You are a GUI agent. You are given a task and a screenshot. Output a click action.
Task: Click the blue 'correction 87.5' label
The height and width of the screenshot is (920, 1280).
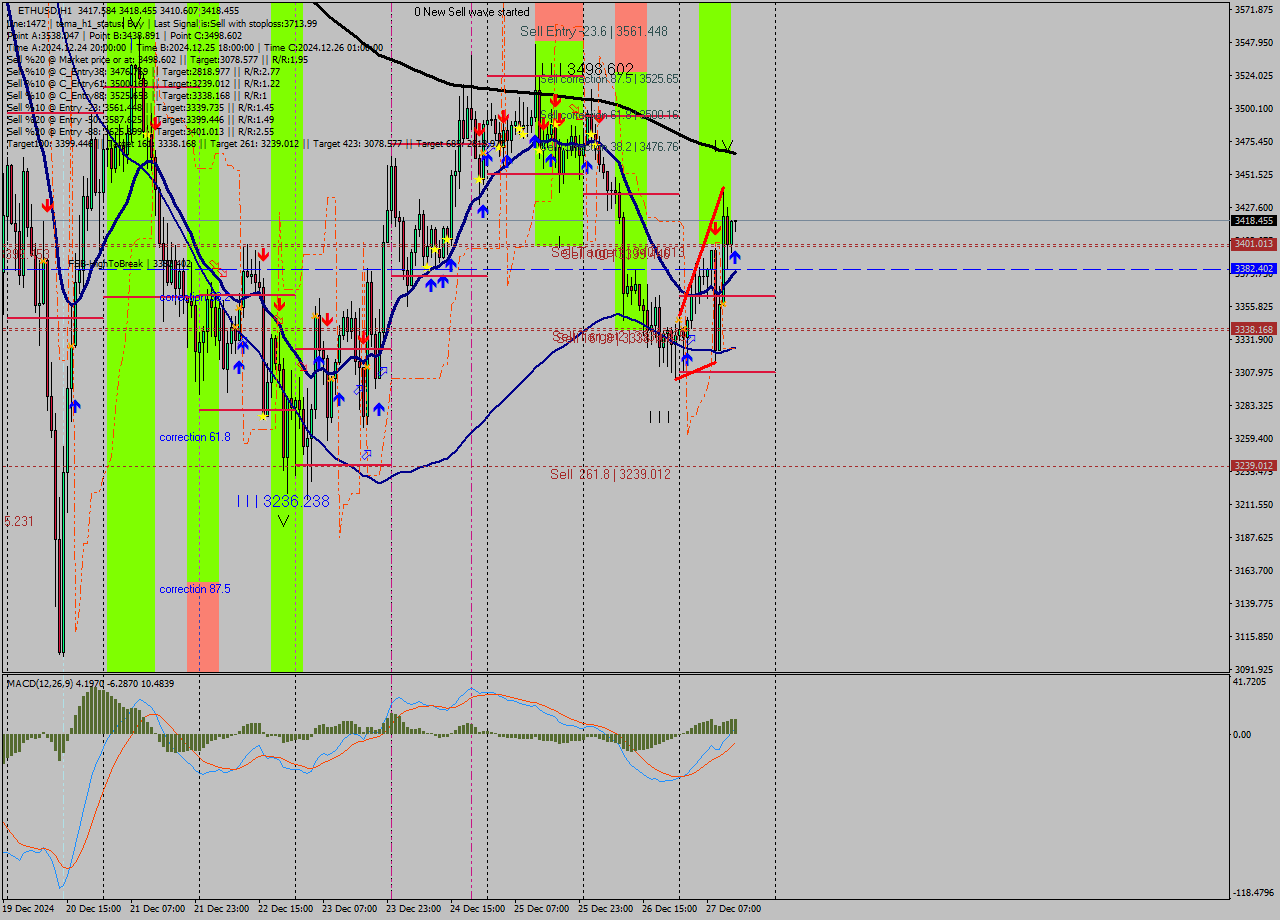click(x=195, y=589)
